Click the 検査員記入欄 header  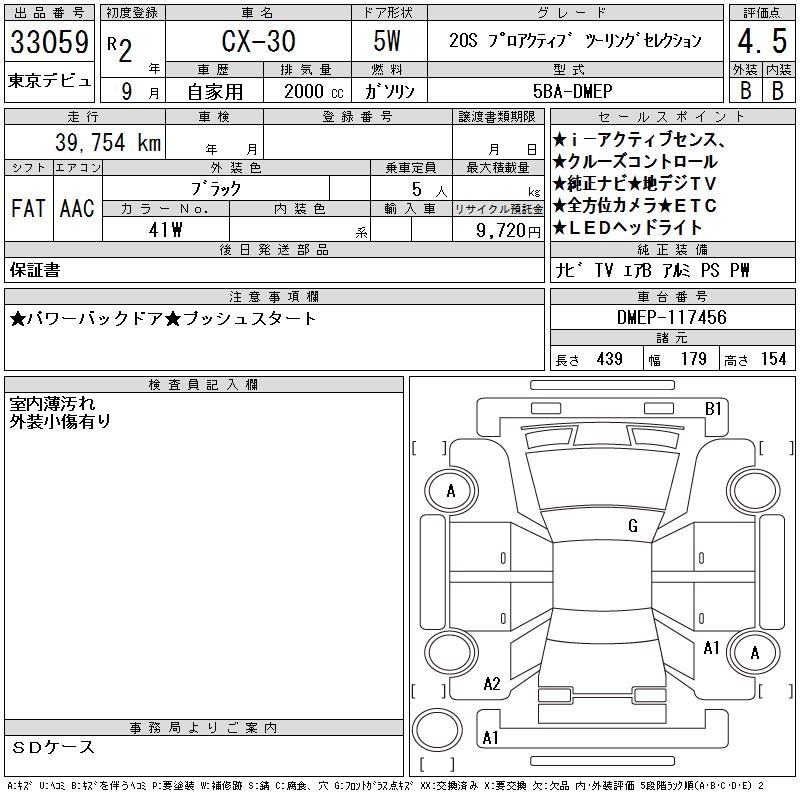pos(204,385)
